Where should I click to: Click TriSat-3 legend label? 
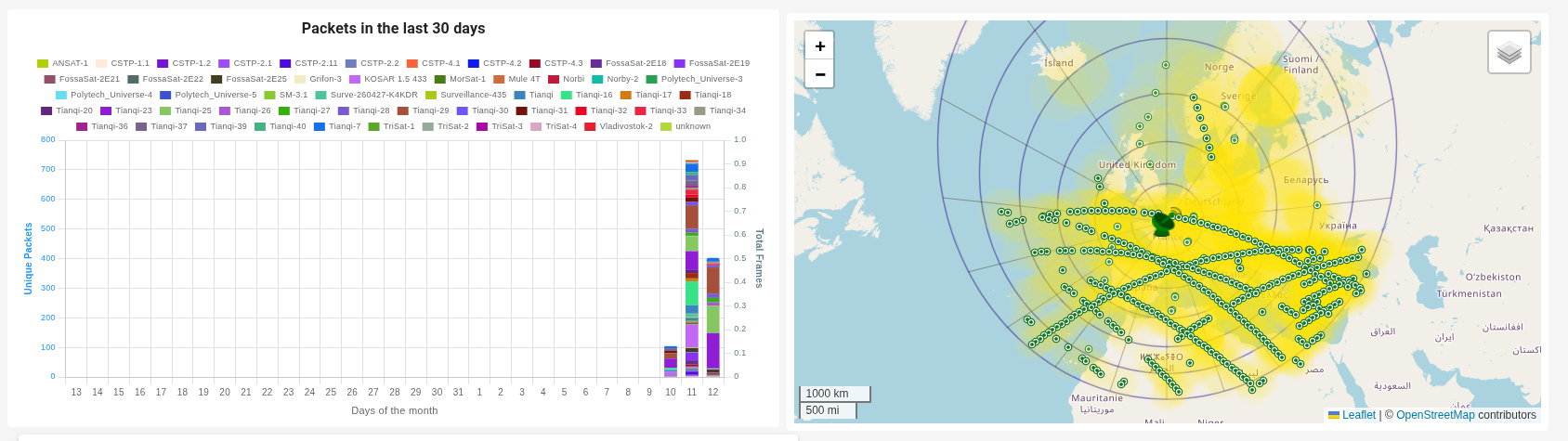pos(507,126)
